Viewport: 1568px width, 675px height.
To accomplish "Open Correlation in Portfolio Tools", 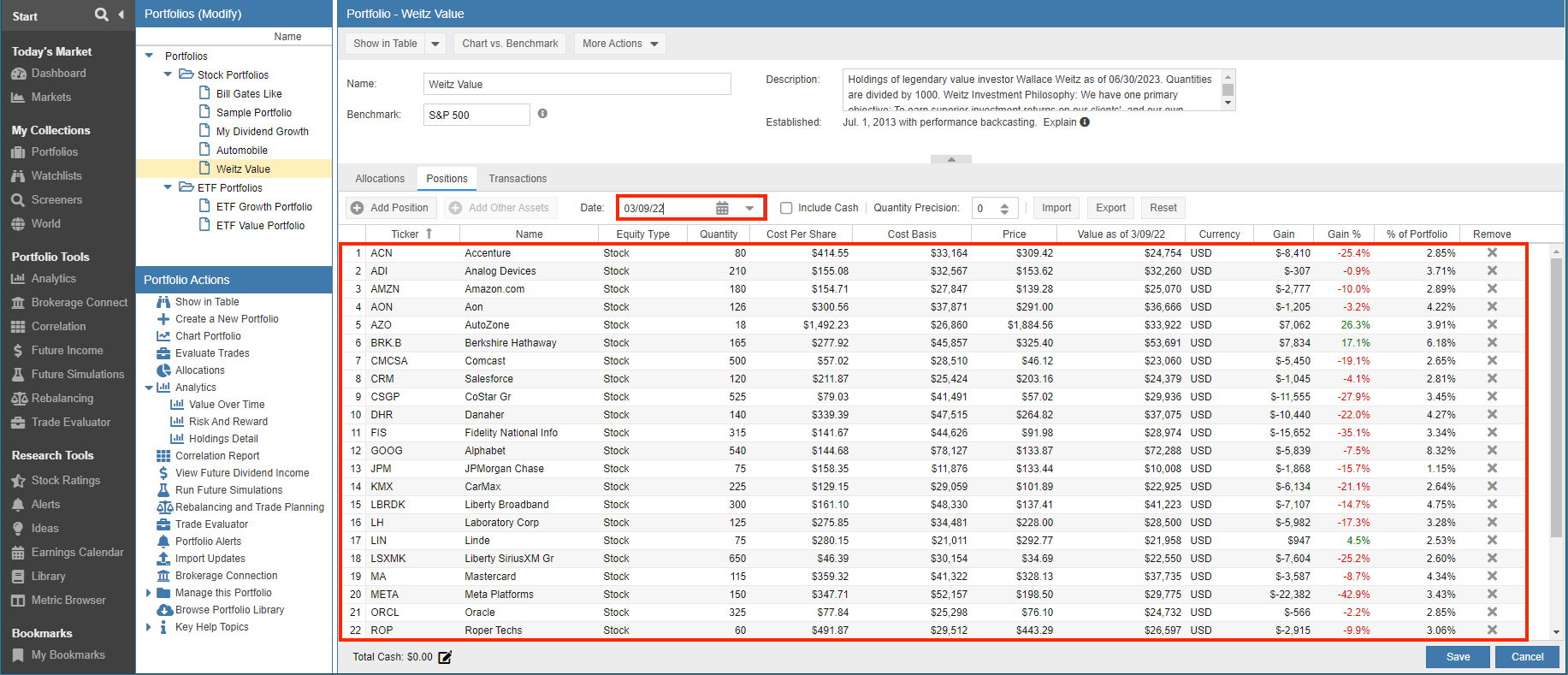I will point(58,327).
